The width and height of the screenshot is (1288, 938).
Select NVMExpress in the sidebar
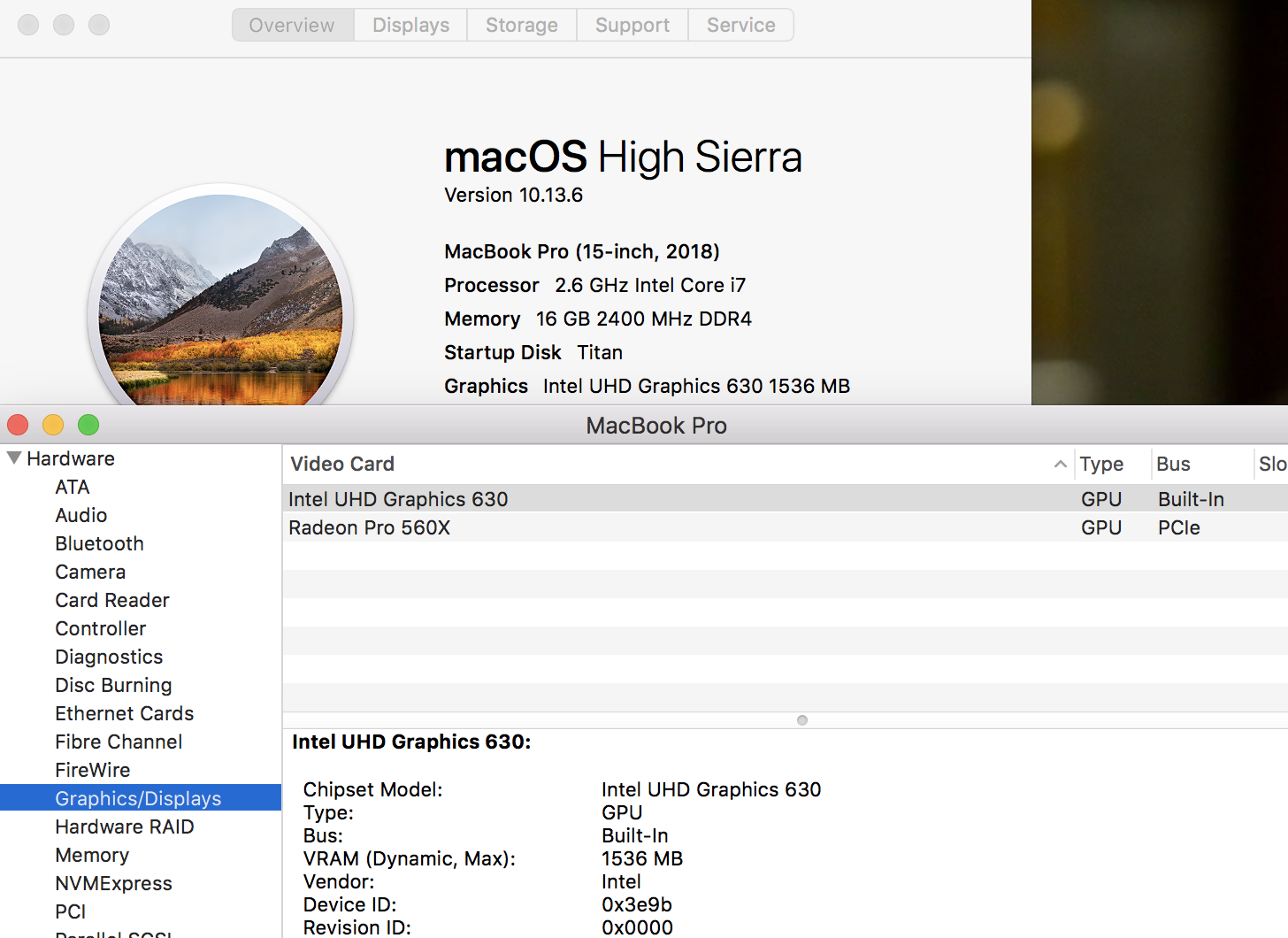(114, 883)
